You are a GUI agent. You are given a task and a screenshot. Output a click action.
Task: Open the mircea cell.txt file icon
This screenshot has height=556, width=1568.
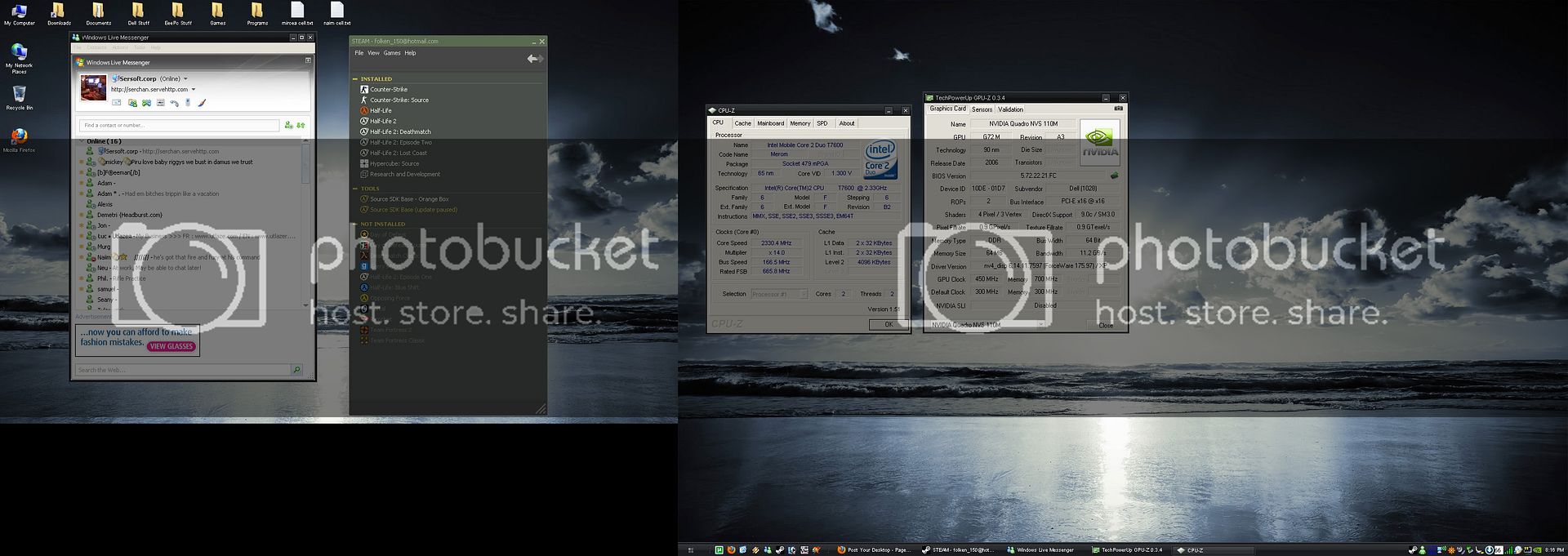tap(297, 13)
